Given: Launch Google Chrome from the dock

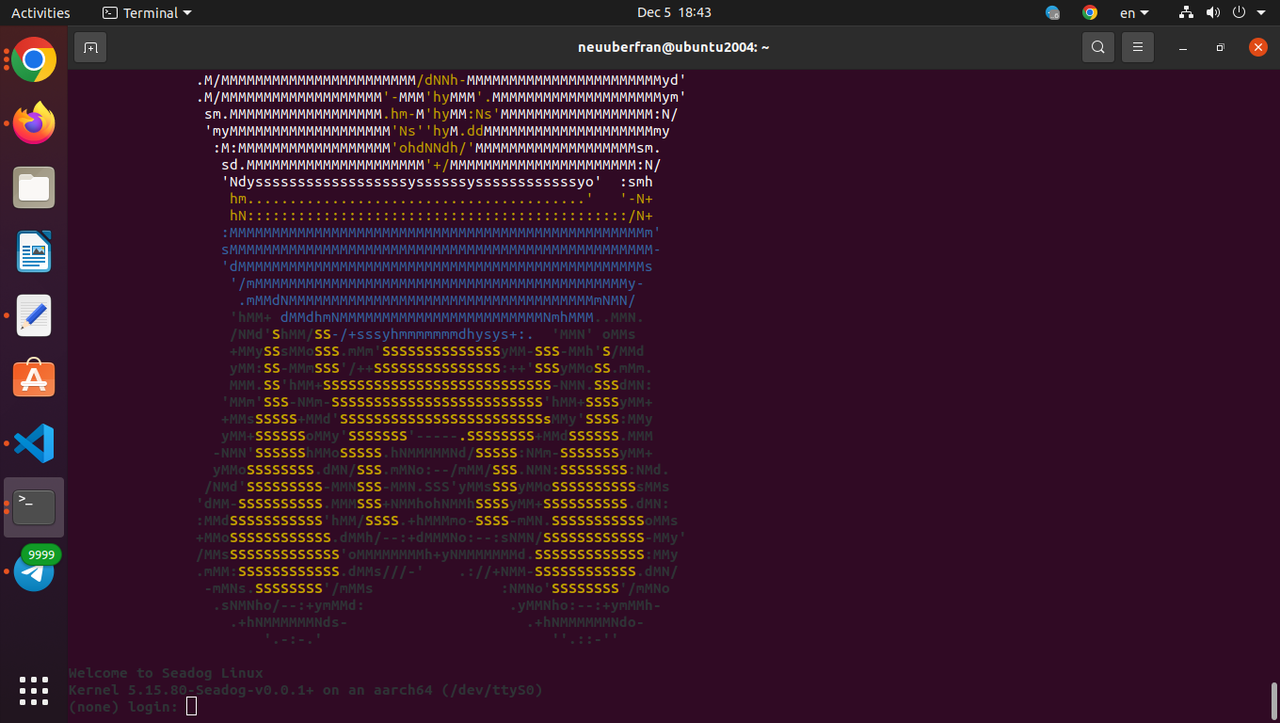Looking at the screenshot, I should click(33, 60).
